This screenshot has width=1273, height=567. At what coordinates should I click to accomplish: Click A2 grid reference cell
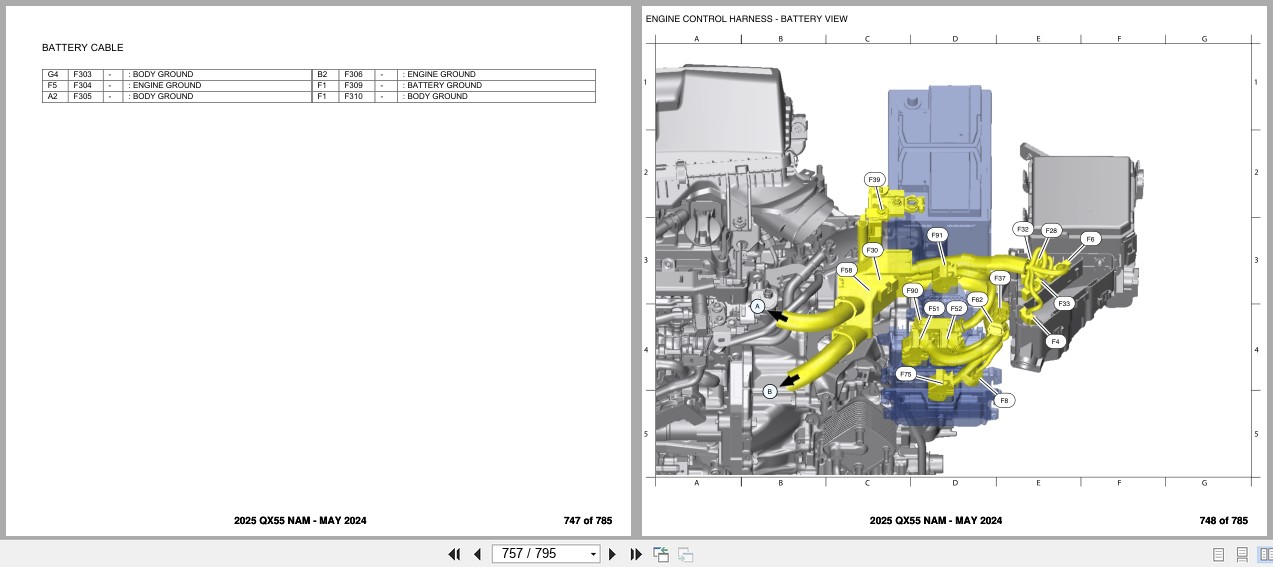[x=53, y=96]
